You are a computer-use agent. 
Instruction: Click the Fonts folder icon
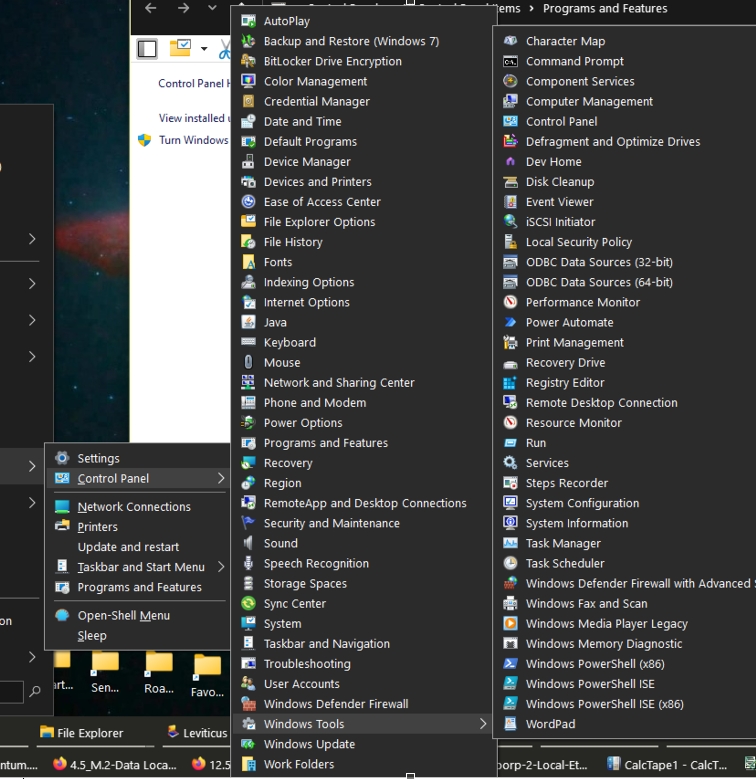coord(248,262)
